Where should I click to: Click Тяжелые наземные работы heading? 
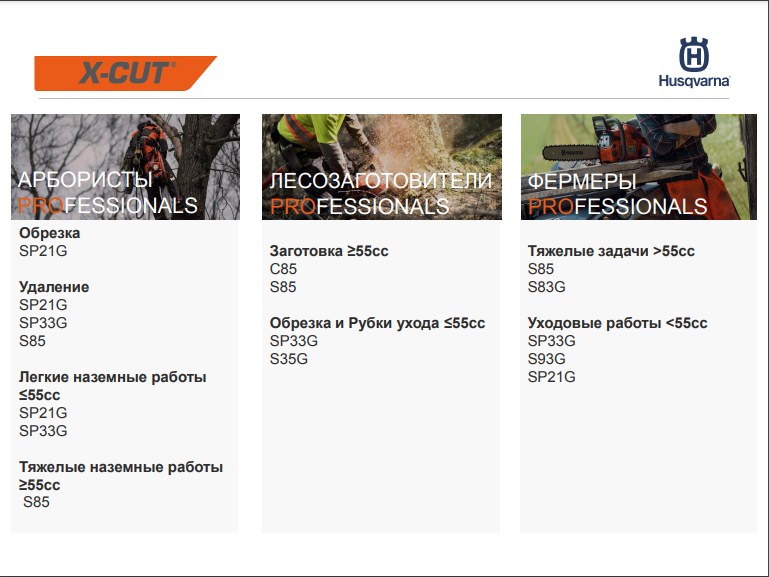point(121,476)
